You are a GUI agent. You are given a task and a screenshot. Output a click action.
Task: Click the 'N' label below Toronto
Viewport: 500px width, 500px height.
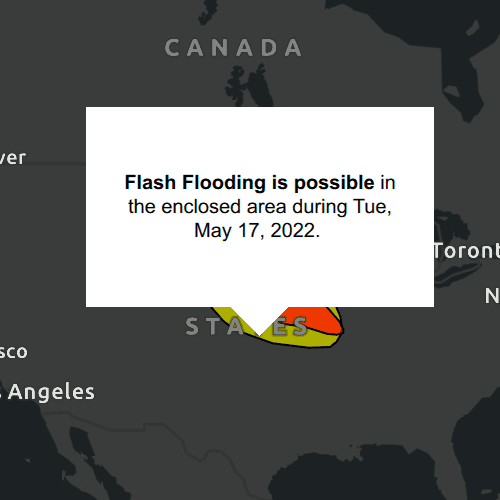point(492,296)
